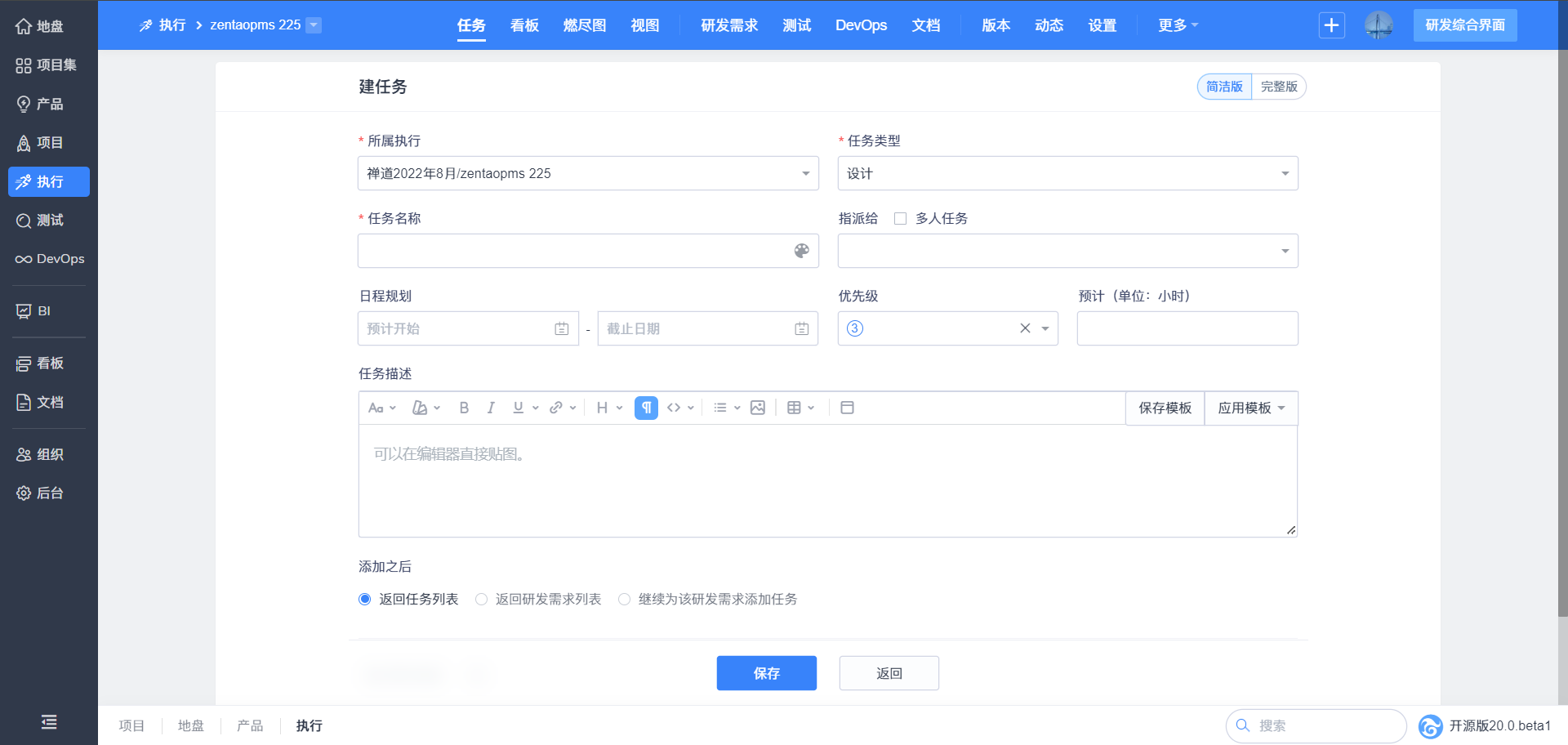The width and height of the screenshot is (1568, 745).
Task: Click the plus quick-create icon in header
Action: point(1331,25)
